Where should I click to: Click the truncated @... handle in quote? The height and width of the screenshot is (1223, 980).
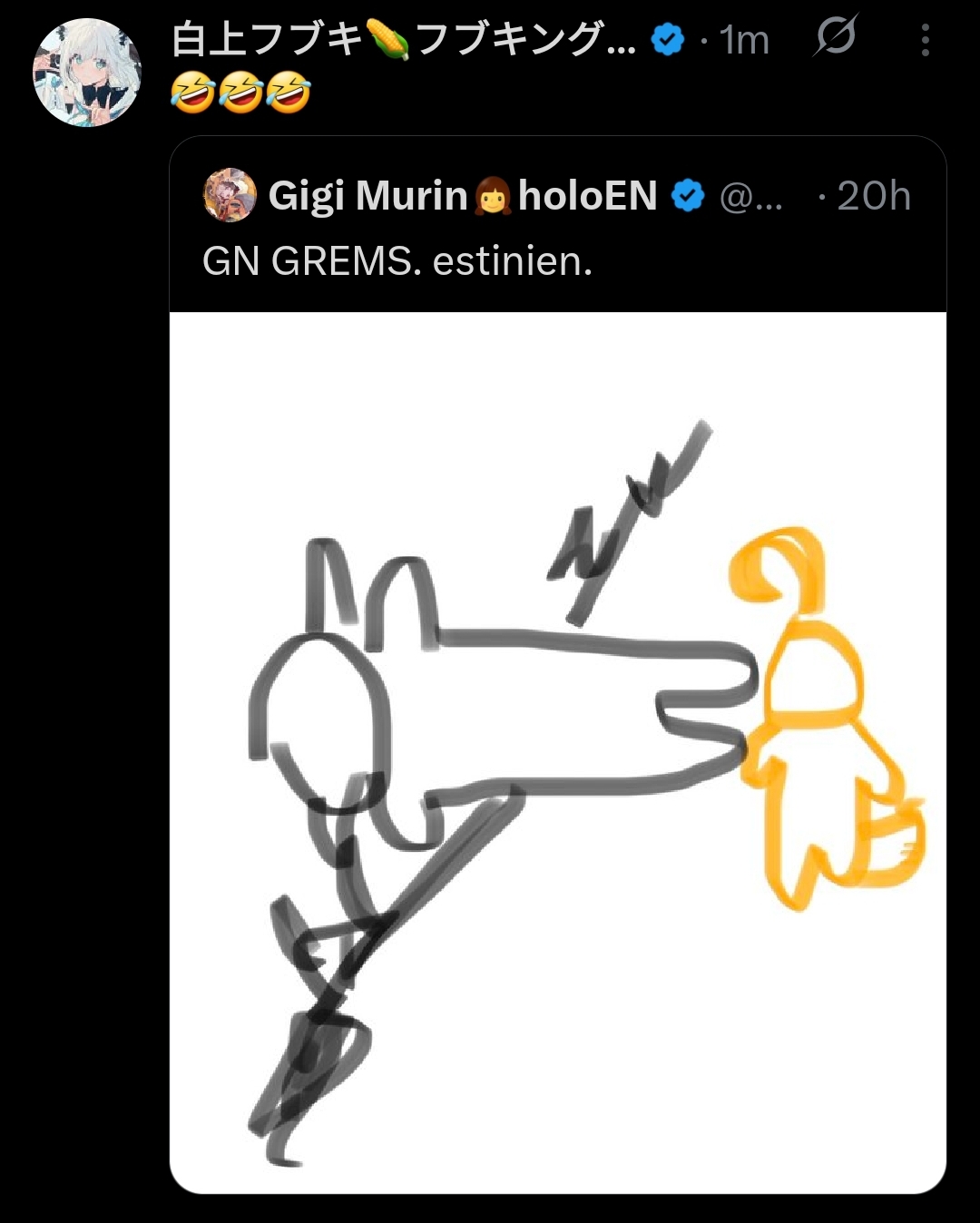click(750, 197)
